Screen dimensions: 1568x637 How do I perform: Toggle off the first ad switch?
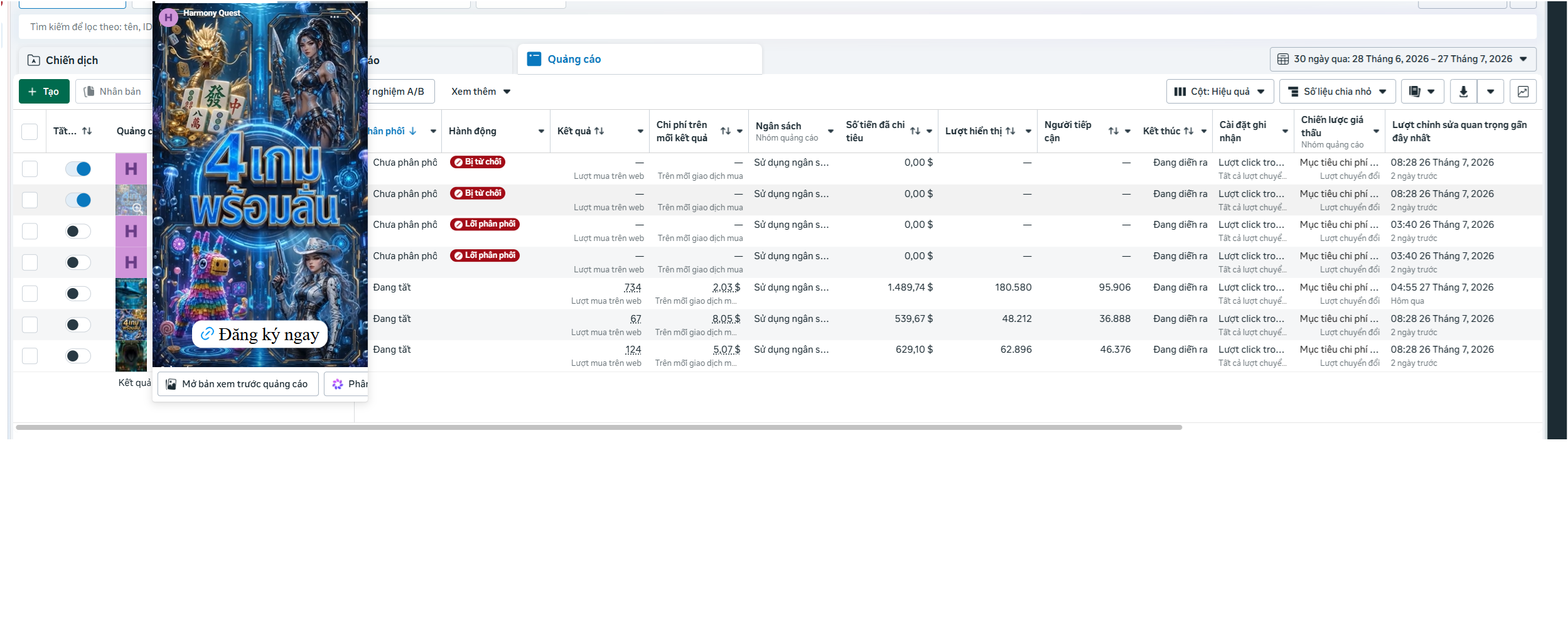(78, 169)
